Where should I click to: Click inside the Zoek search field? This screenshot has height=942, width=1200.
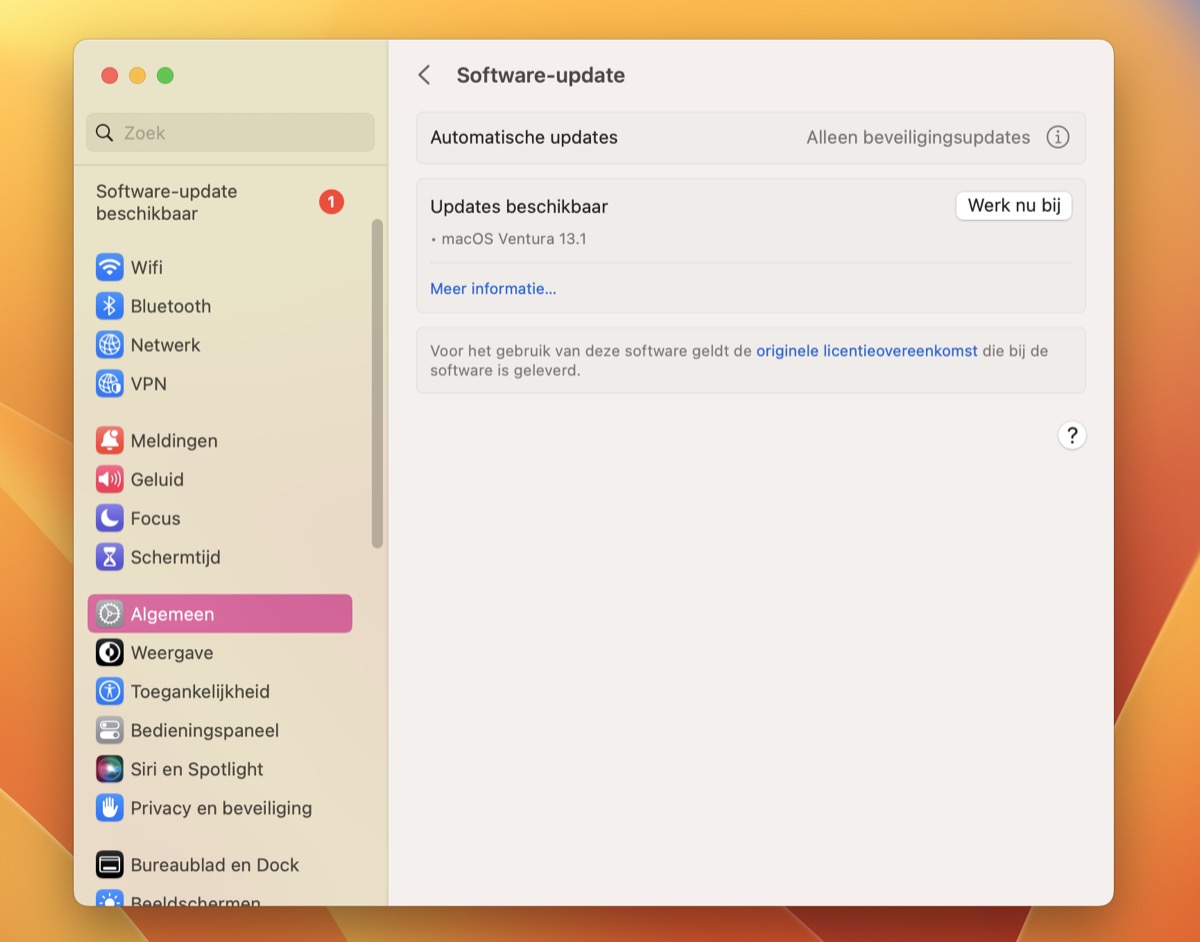click(229, 132)
